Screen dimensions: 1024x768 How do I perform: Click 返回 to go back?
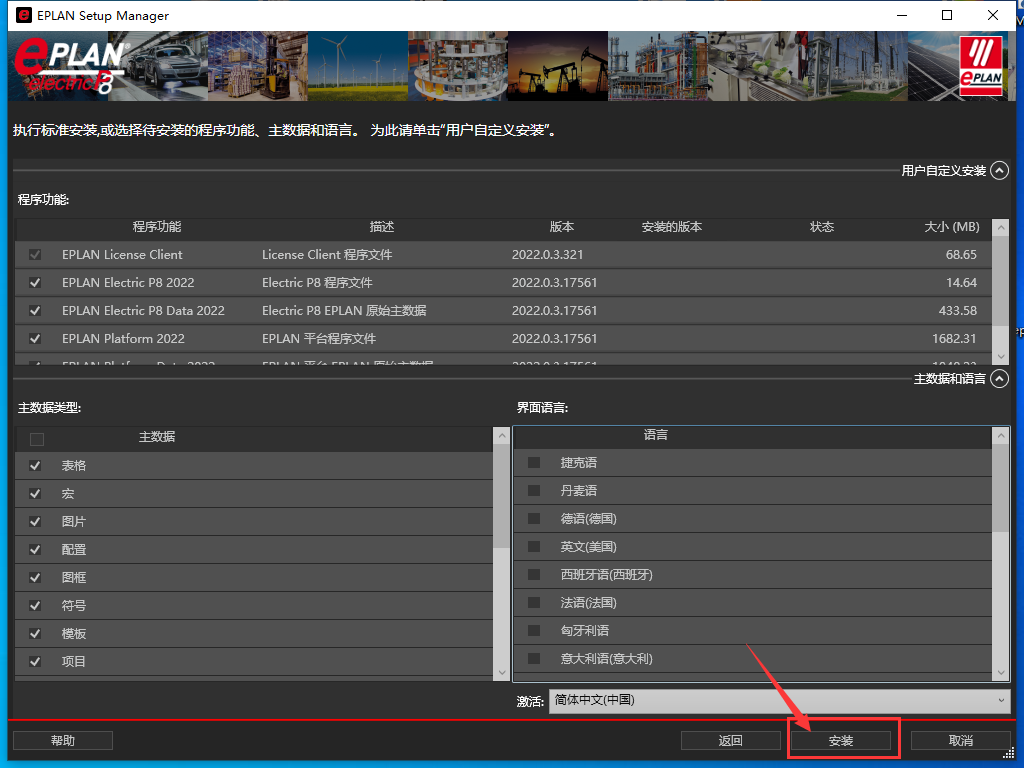tap(731, 740)
